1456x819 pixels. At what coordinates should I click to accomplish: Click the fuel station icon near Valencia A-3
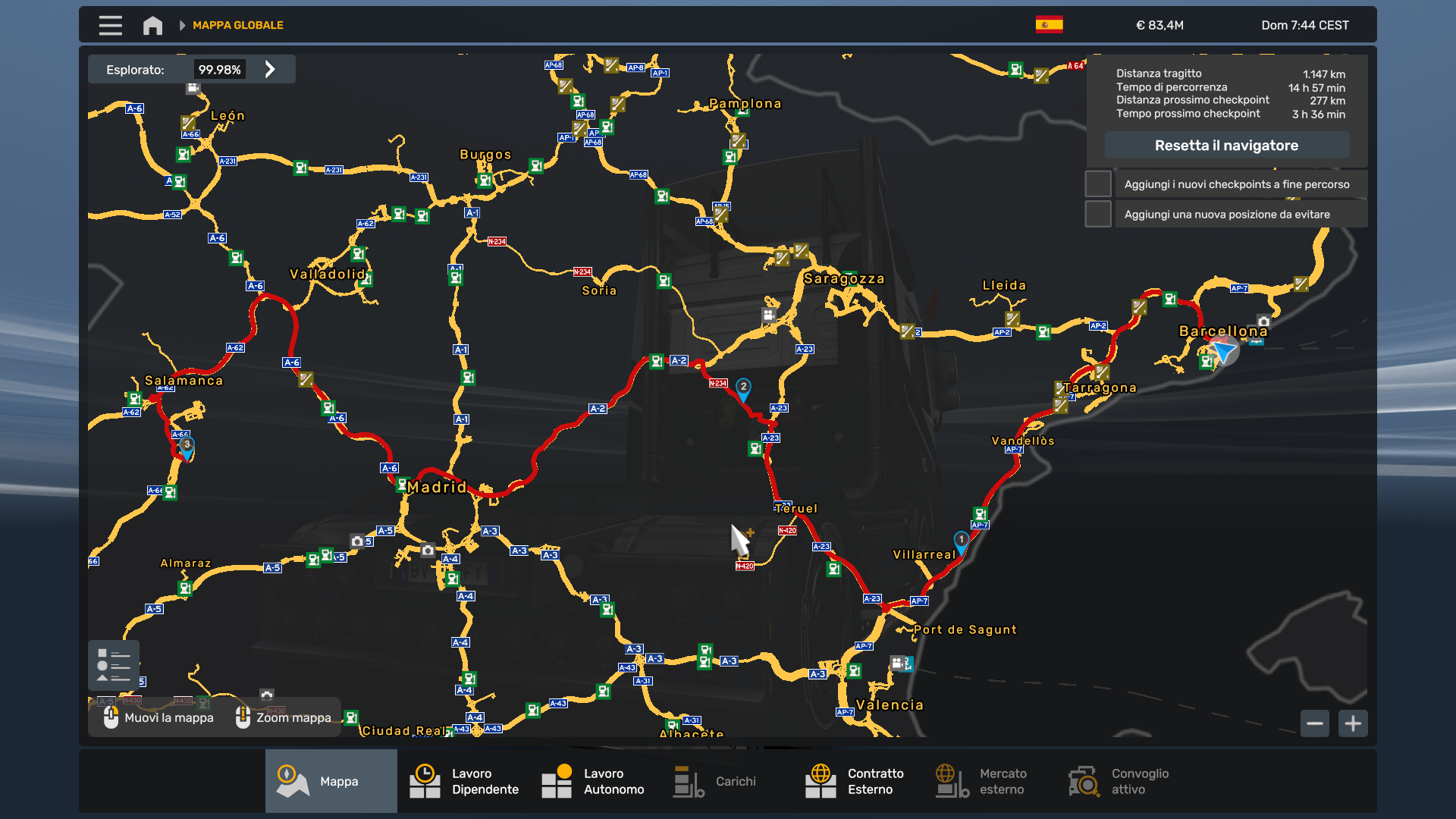coord(855,670)
